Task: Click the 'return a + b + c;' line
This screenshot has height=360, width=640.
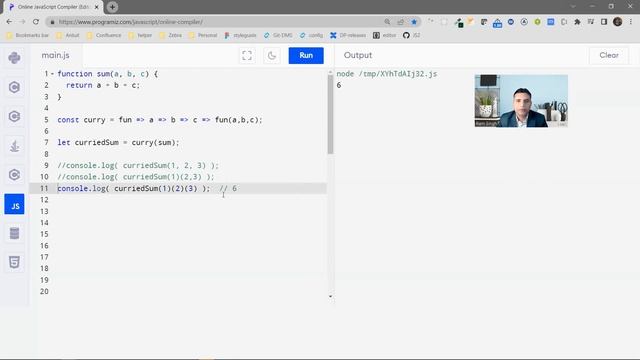Action: (x=103, y=85)
